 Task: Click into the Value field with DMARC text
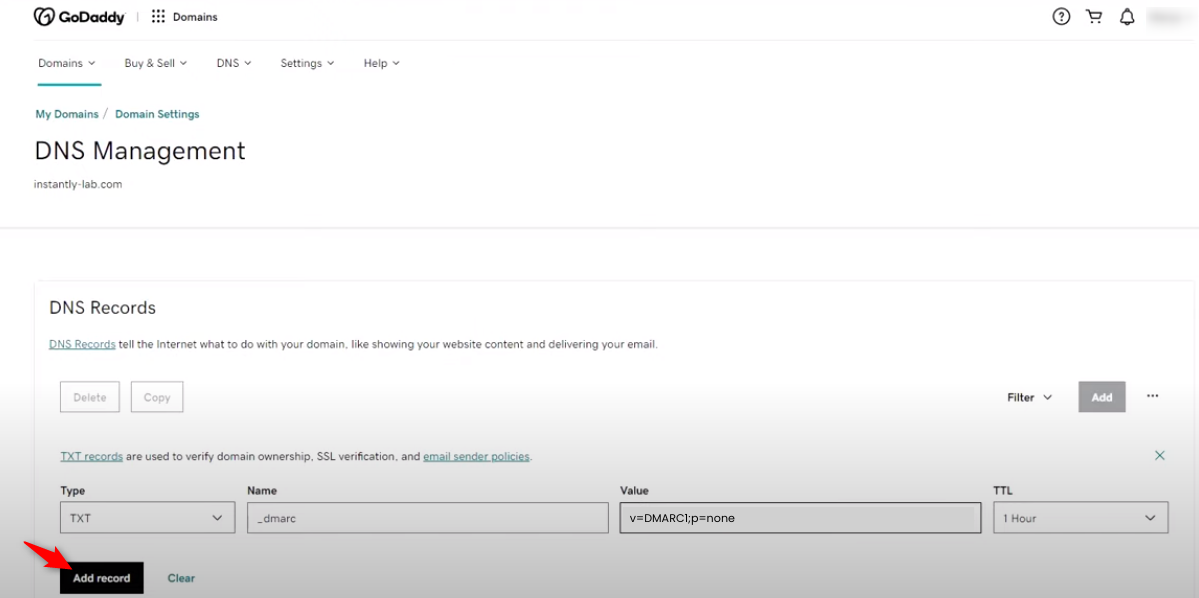click(799, 518)
